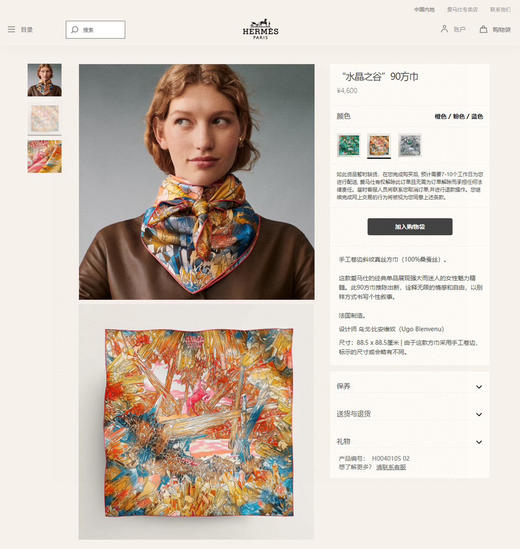The height and width of the screenshot is (549, 520).
Task: Select the green scarf color swatch
Action: [349, 145]
